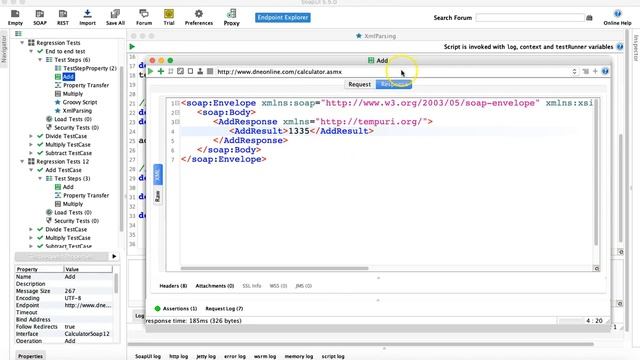Collapse End to end test case
Image resolution: width=640 pixels, height=360 pixels.
click(x=31, y=51)
